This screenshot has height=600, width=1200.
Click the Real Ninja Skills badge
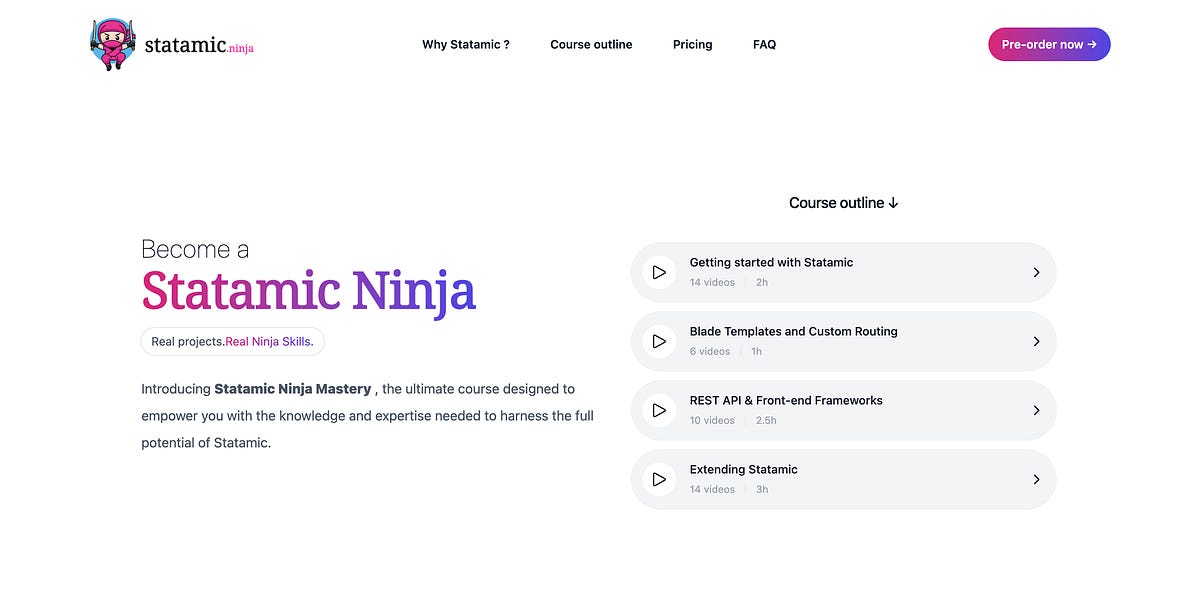232,341
